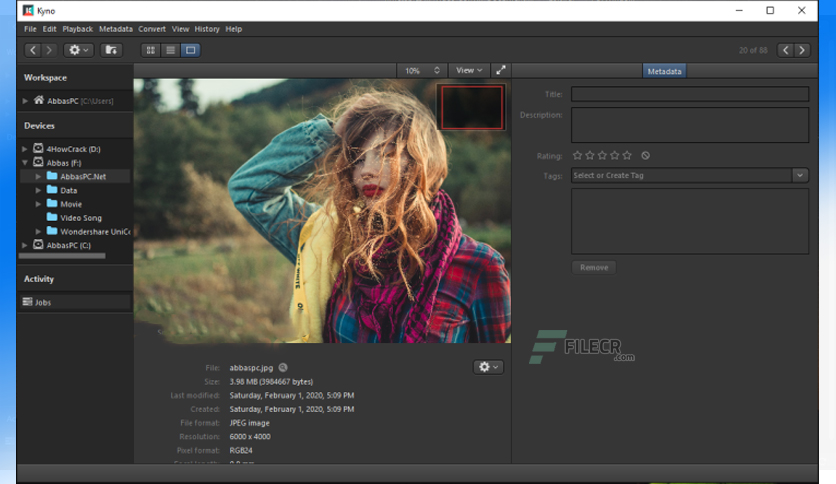This screenshot has width=836, height=484.
Task: Click the Title input field
Action: coord(690,94)
